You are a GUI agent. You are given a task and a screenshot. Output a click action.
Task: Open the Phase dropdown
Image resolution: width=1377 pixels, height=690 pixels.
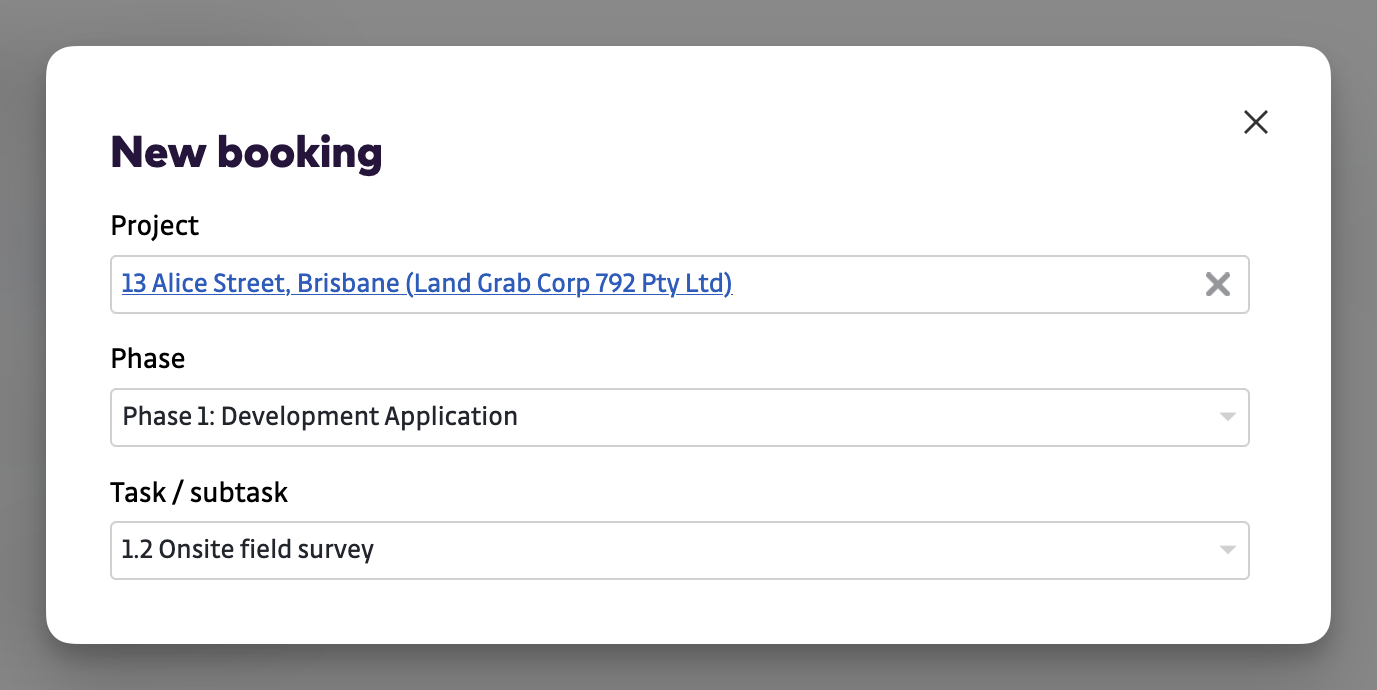click(x=680, y=417)
